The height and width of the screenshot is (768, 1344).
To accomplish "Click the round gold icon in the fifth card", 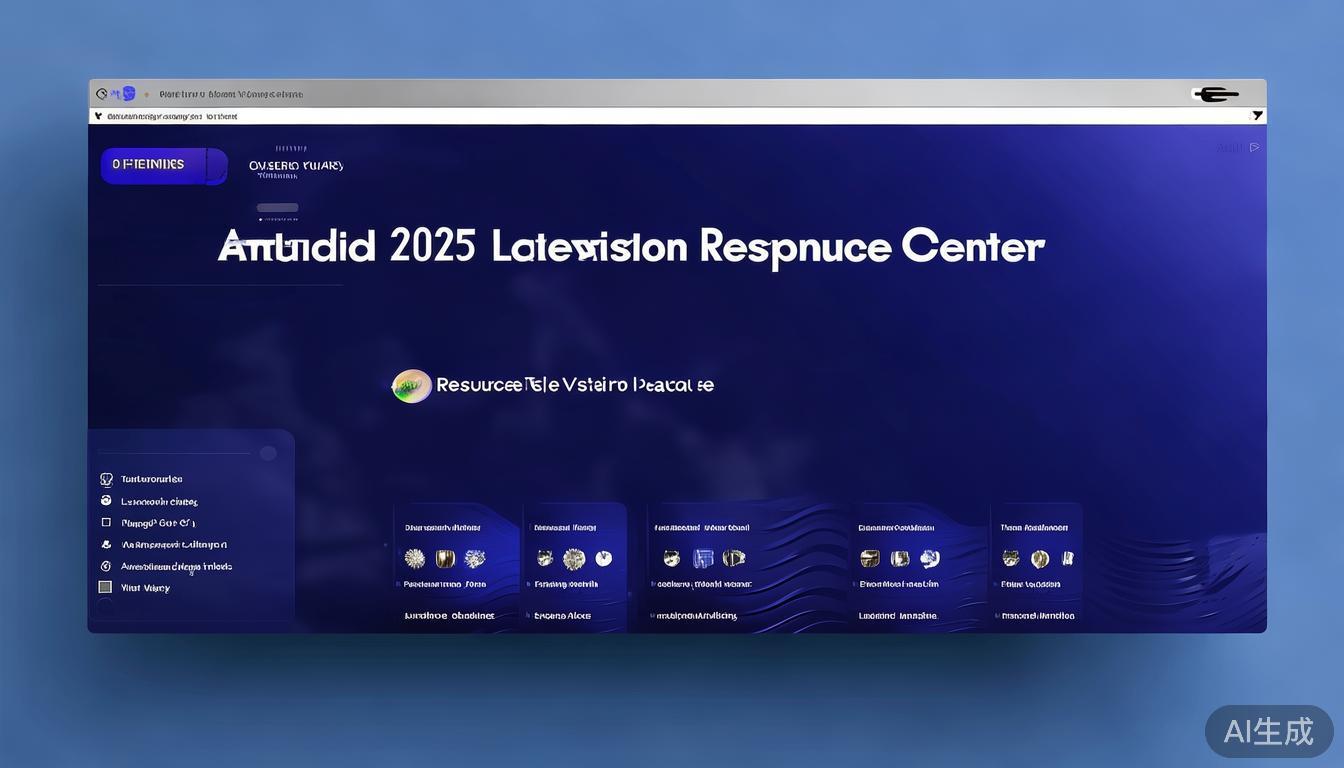I will pos(1040,559).
